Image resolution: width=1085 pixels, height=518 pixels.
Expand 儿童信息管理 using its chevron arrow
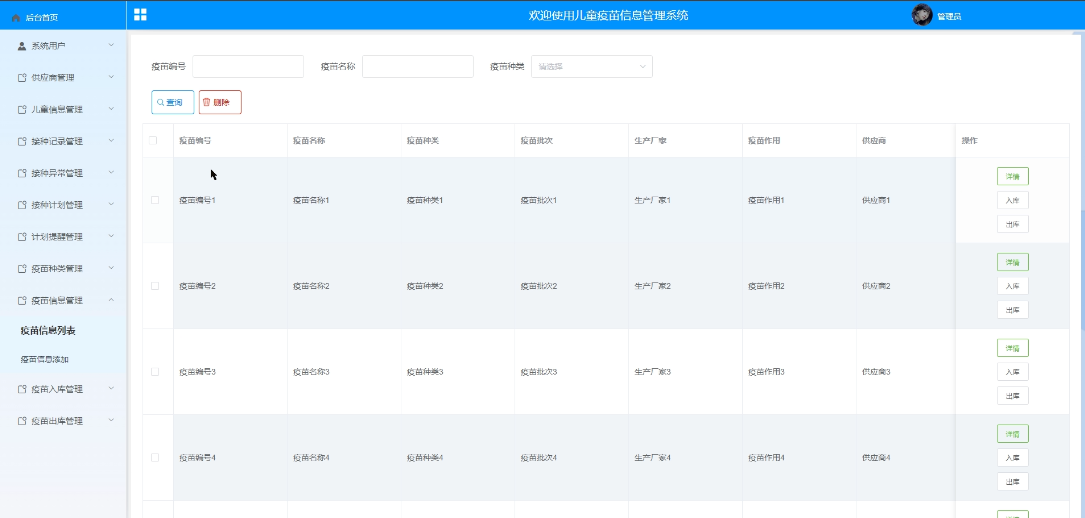[111, 109]
